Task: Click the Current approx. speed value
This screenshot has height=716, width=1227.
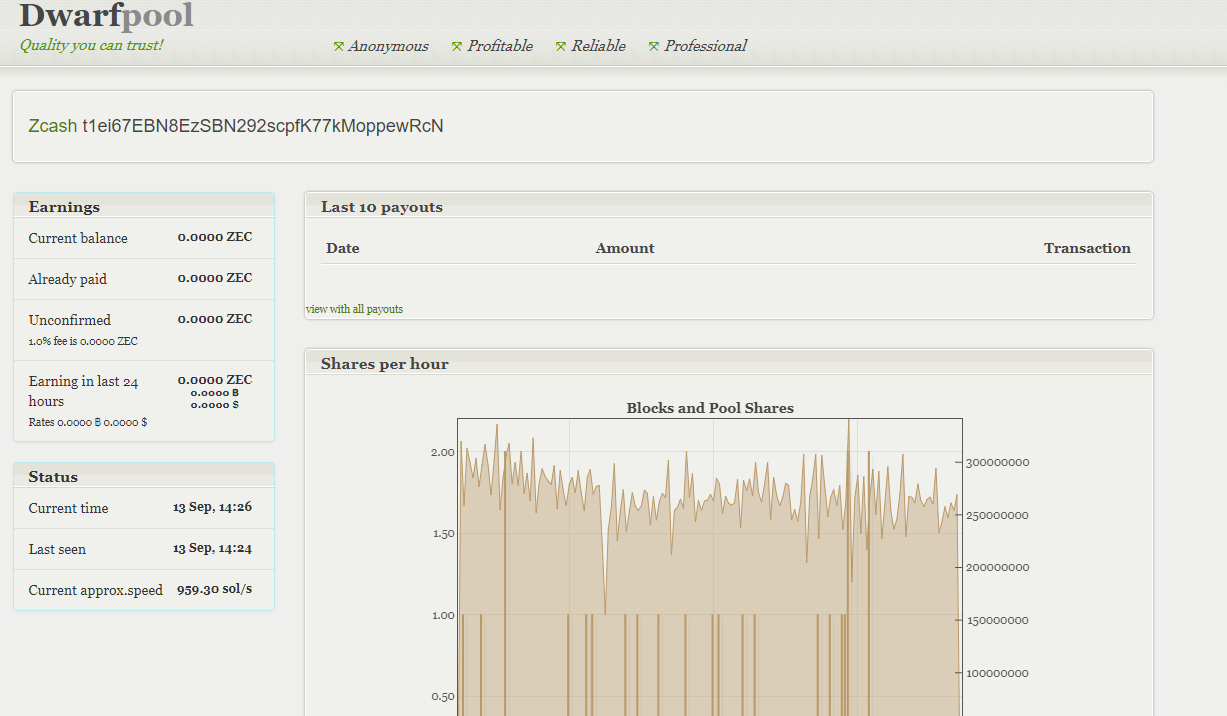Action: (214, 590)
